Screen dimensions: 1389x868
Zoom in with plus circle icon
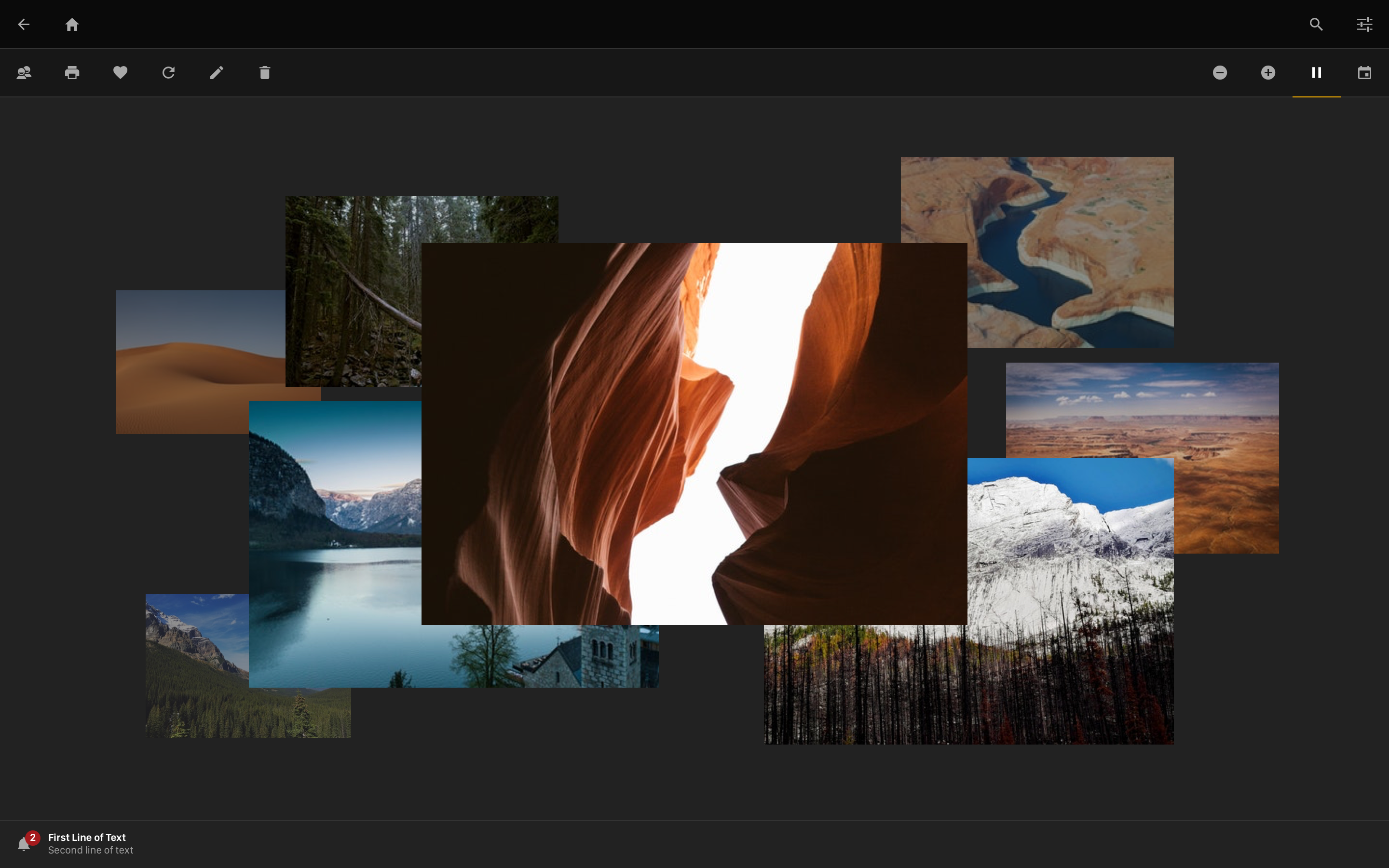(1268, 72)
